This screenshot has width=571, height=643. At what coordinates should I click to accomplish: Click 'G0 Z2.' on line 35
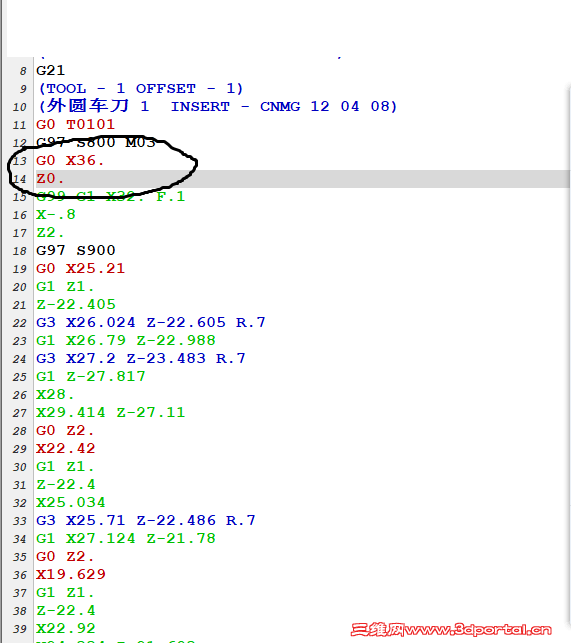click(65, 556)
